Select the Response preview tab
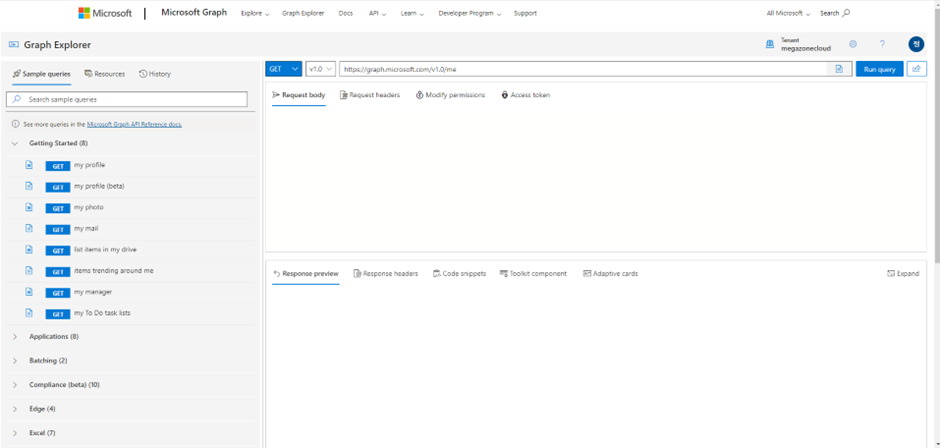This screenshot has height=448, width=940. pos(306,273)
